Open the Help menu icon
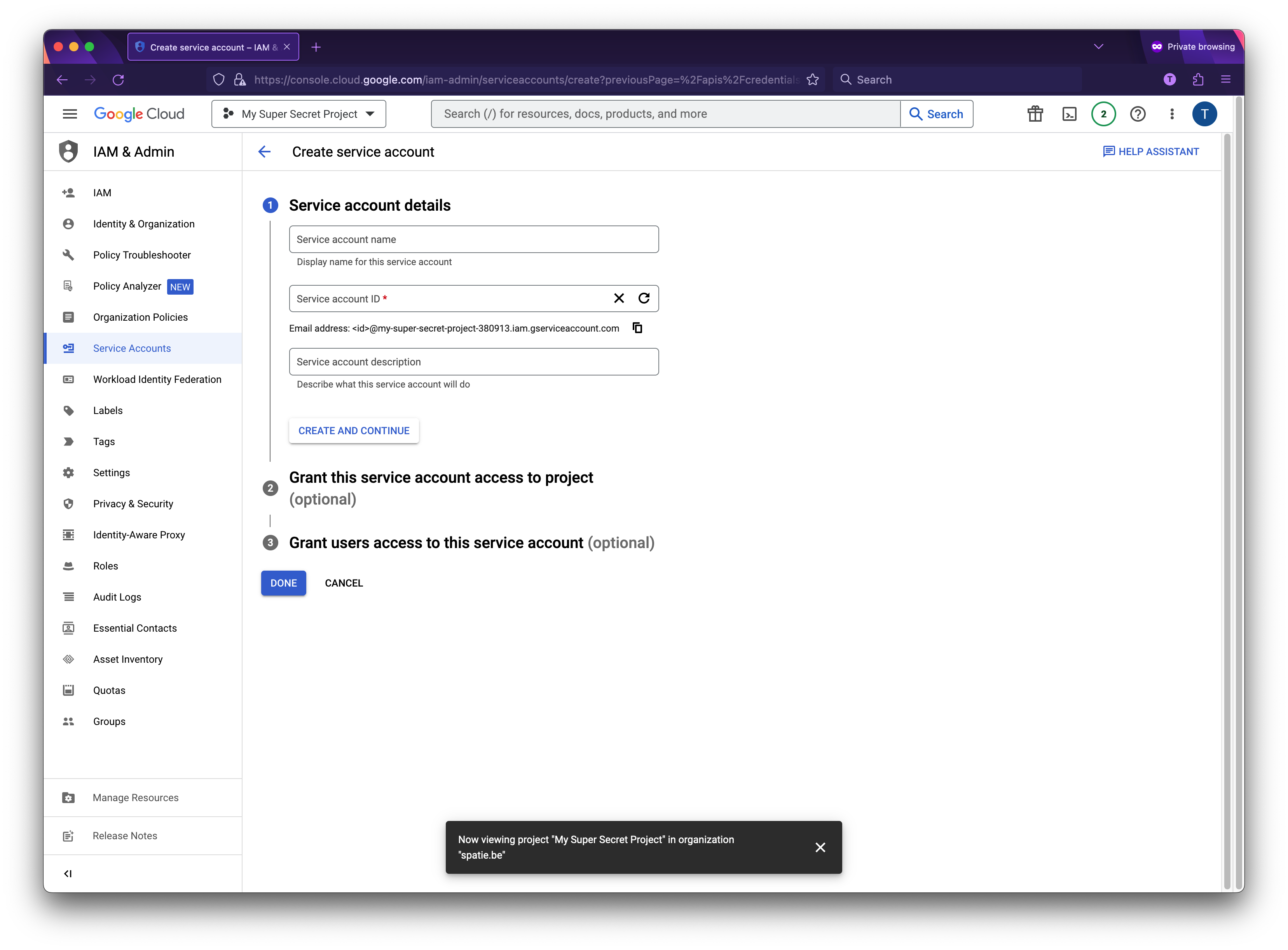 pyautogui.click(x=1137, y=113)
